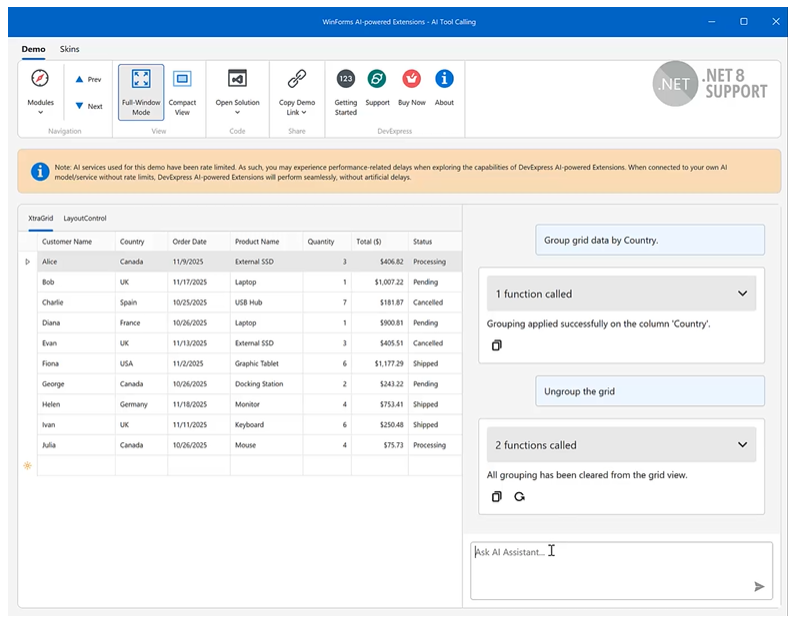
Task: Select the 'Charlie' customer cell
Action: click(x=76, y=302)
